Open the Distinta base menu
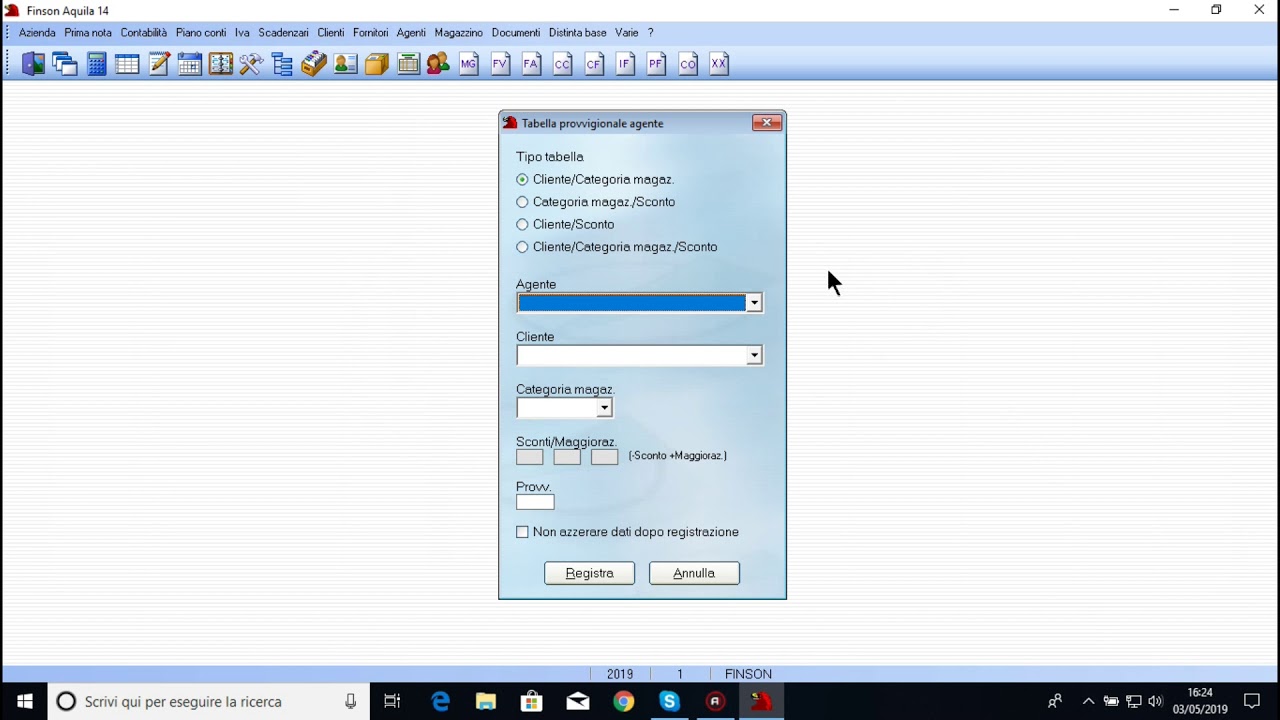The image size is (1280, 720). tap(578, 33)
